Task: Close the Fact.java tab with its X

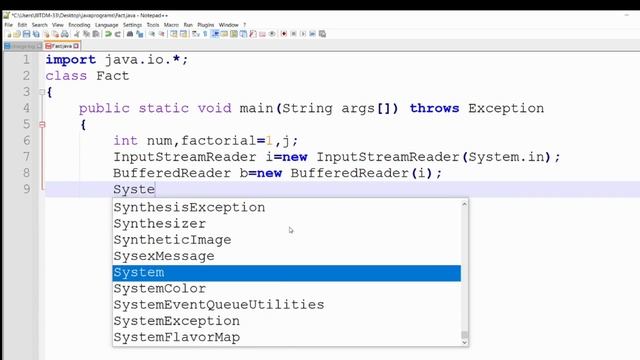Action: 76,46
